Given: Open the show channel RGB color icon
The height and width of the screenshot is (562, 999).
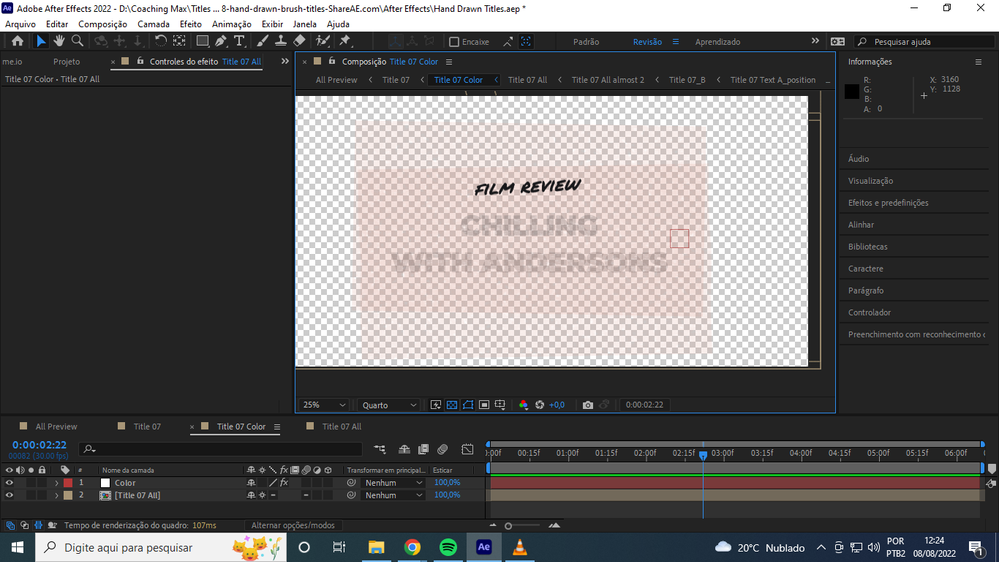Looking at the screenshot, I should [523, 405].
